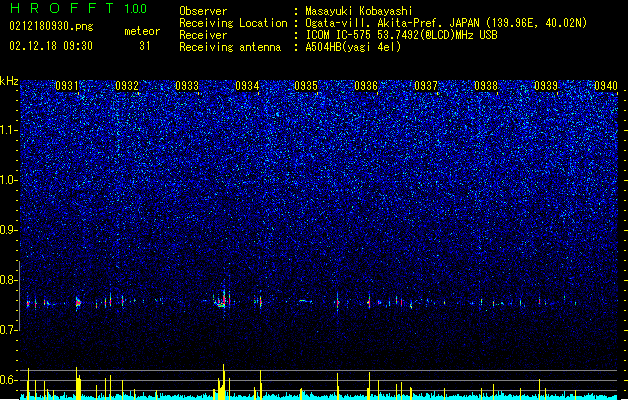Click the HROFFT 1.0.0 title text
The image size is (629, 400).
[79, 8]
